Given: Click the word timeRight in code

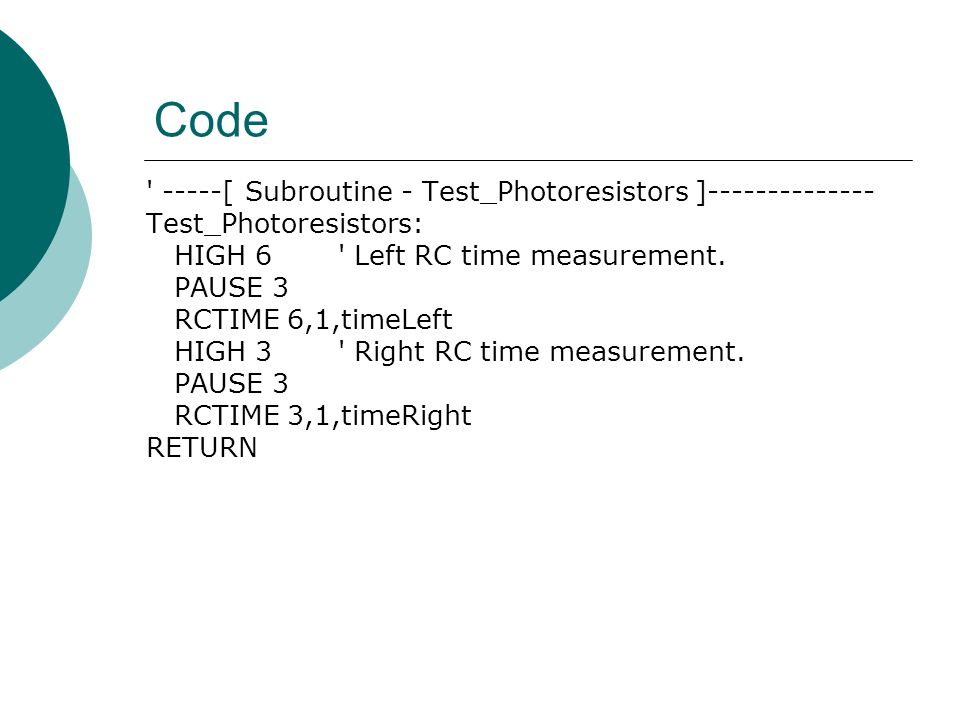Looking at the screenshot, I should pyautogui.click(x=407, y=416).
